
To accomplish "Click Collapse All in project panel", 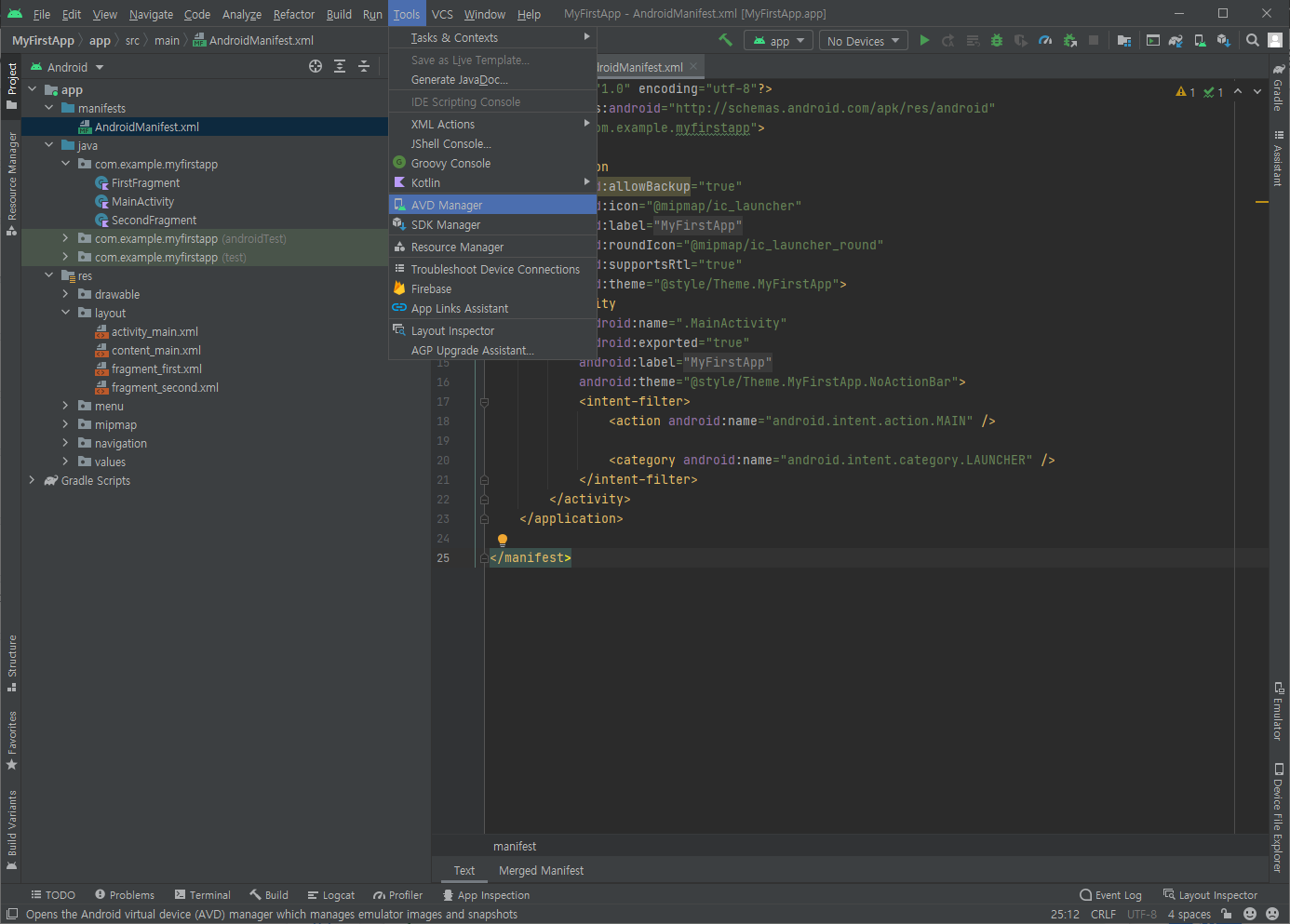I will (364, 66).
